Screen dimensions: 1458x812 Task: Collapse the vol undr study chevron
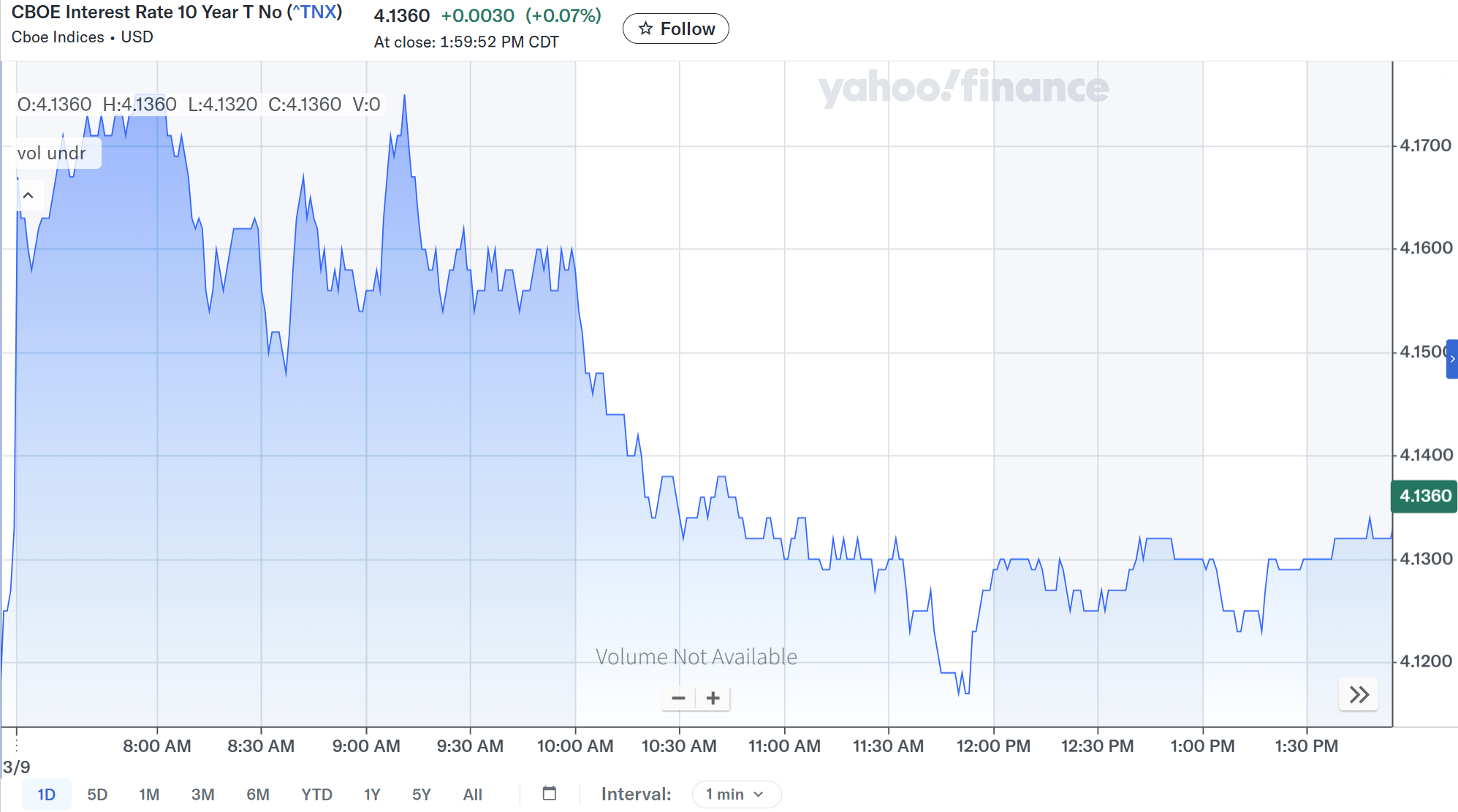[x=29, y=195]
